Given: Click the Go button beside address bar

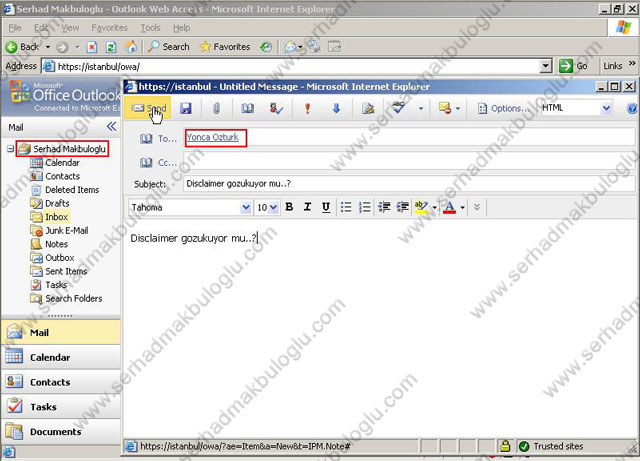Looking at the screenshot, I should click(x=573, y=66).
